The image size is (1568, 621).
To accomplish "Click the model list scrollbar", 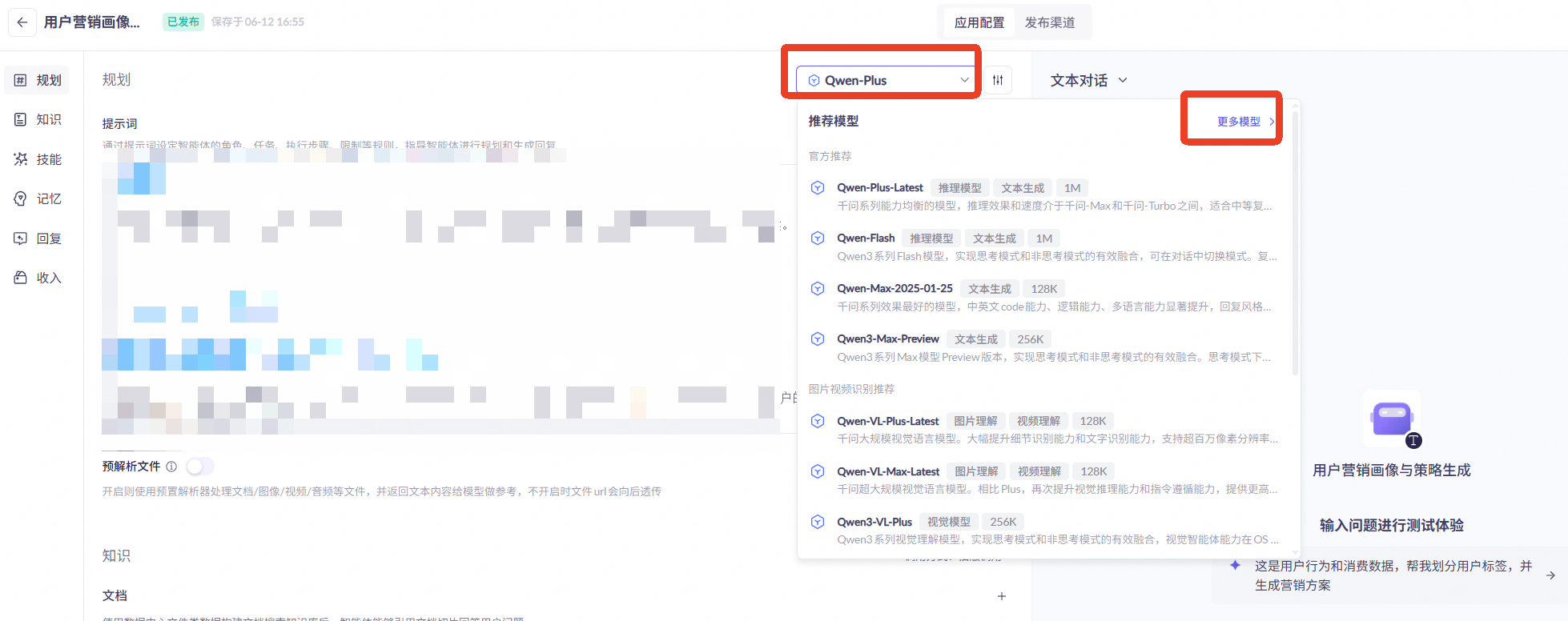I will (x=1295, y=242).
